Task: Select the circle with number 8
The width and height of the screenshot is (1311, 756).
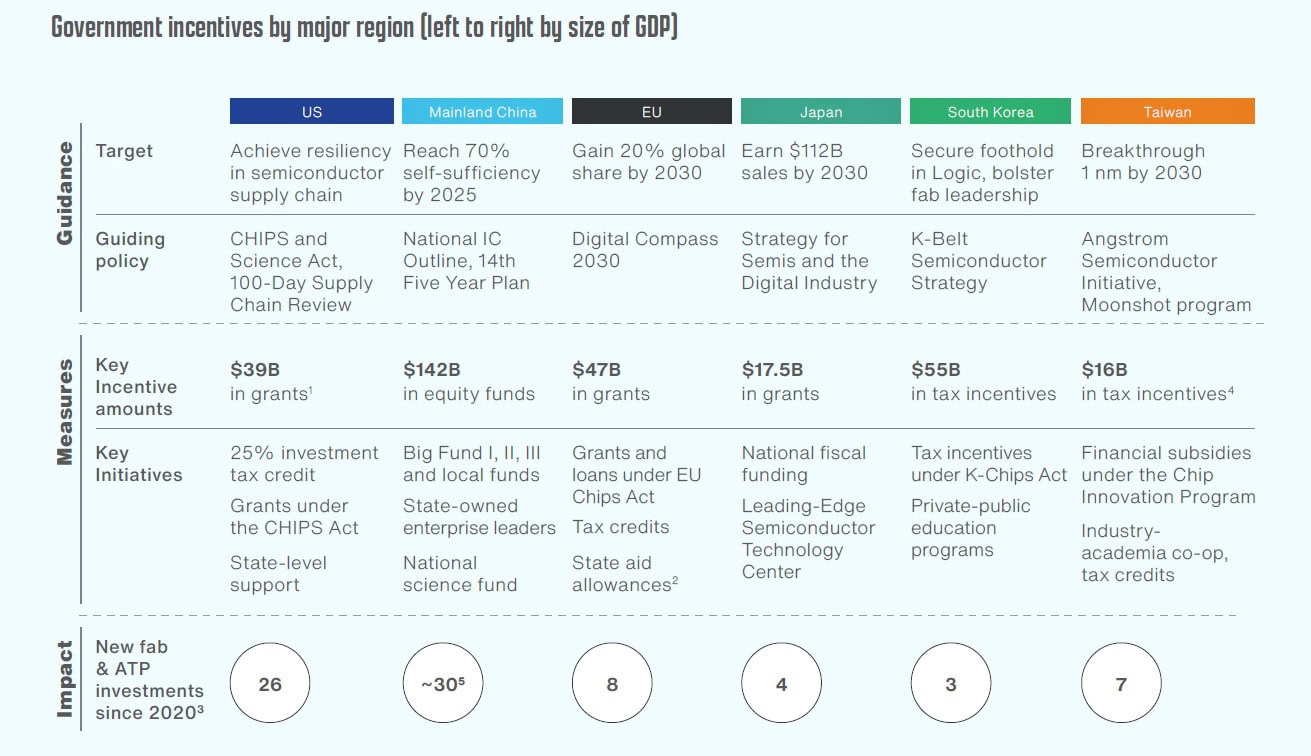Action: coord(612,685)
